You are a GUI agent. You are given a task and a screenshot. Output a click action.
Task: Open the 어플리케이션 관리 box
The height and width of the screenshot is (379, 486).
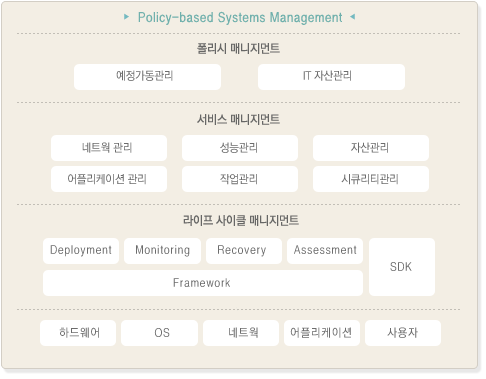pyautogui.click(x=109, y=179)
